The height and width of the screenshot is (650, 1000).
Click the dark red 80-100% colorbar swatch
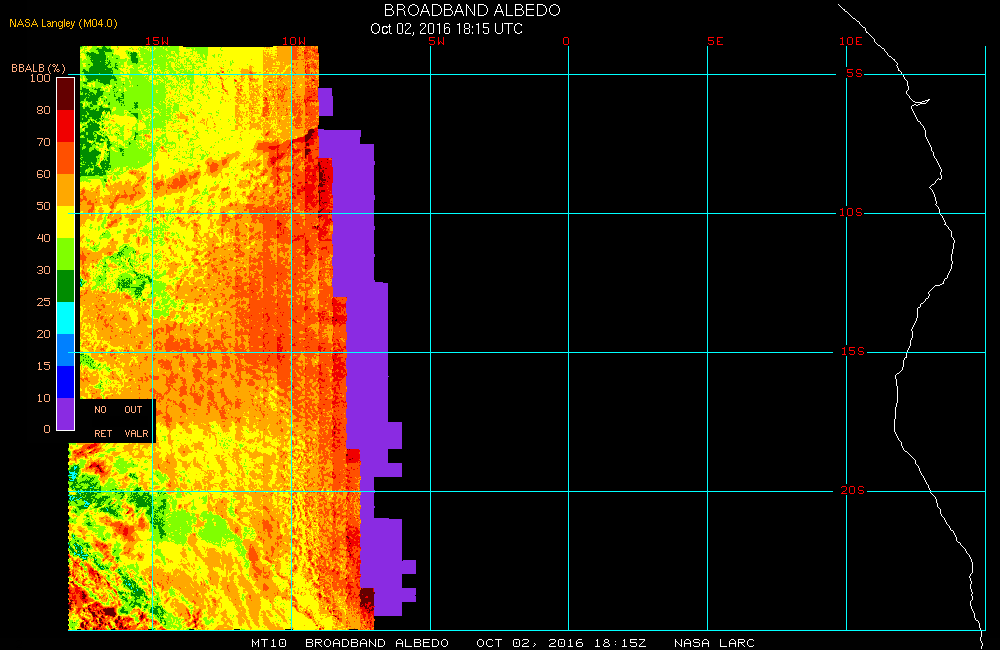65,93
